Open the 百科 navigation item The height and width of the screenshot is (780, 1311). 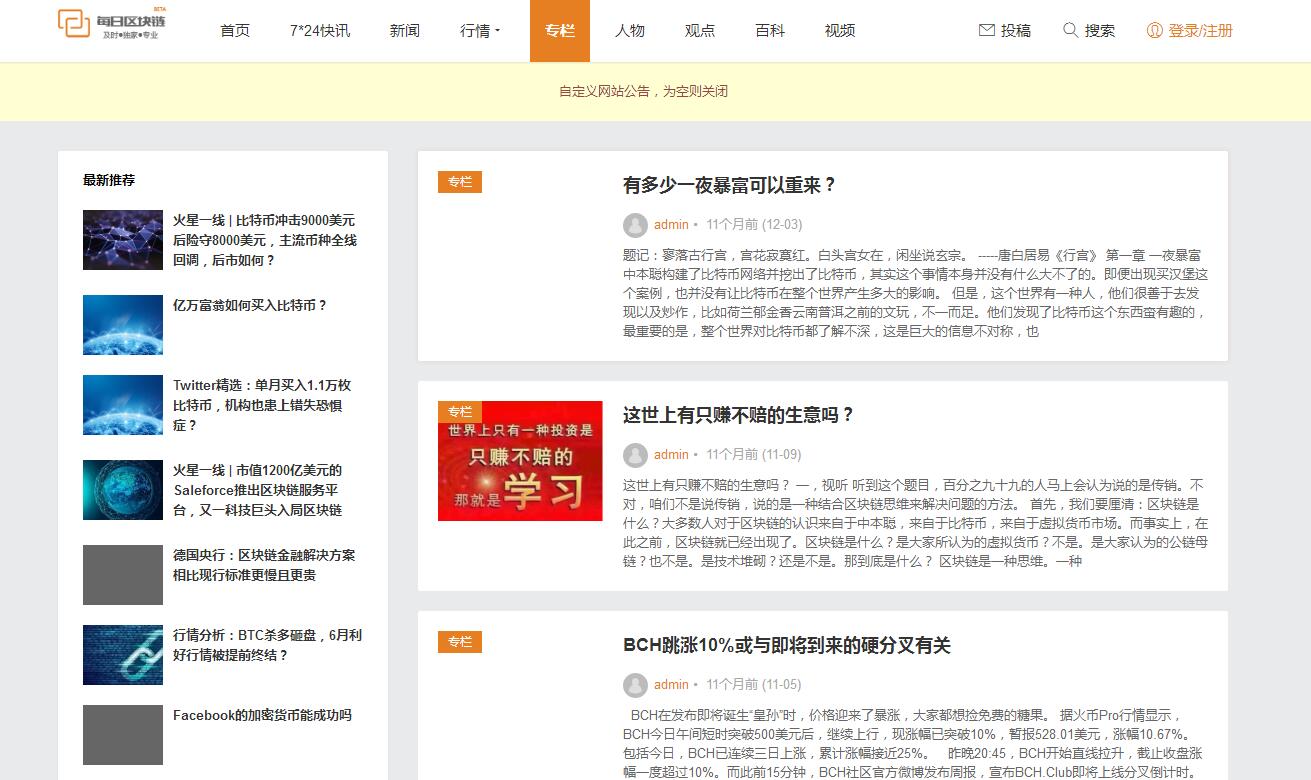770,31
